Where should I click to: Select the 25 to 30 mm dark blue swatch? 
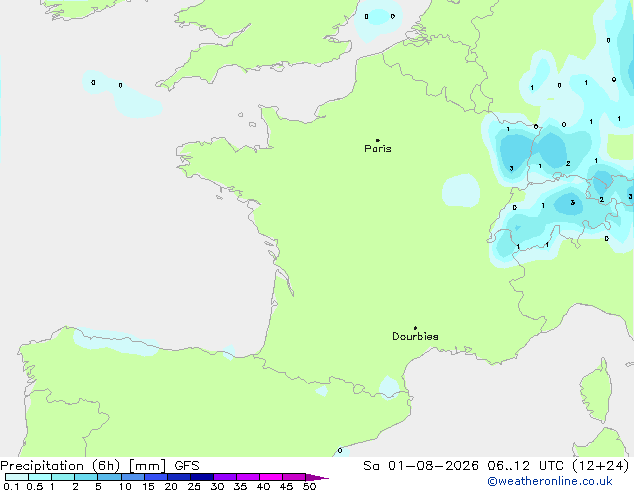pos(202,477)
